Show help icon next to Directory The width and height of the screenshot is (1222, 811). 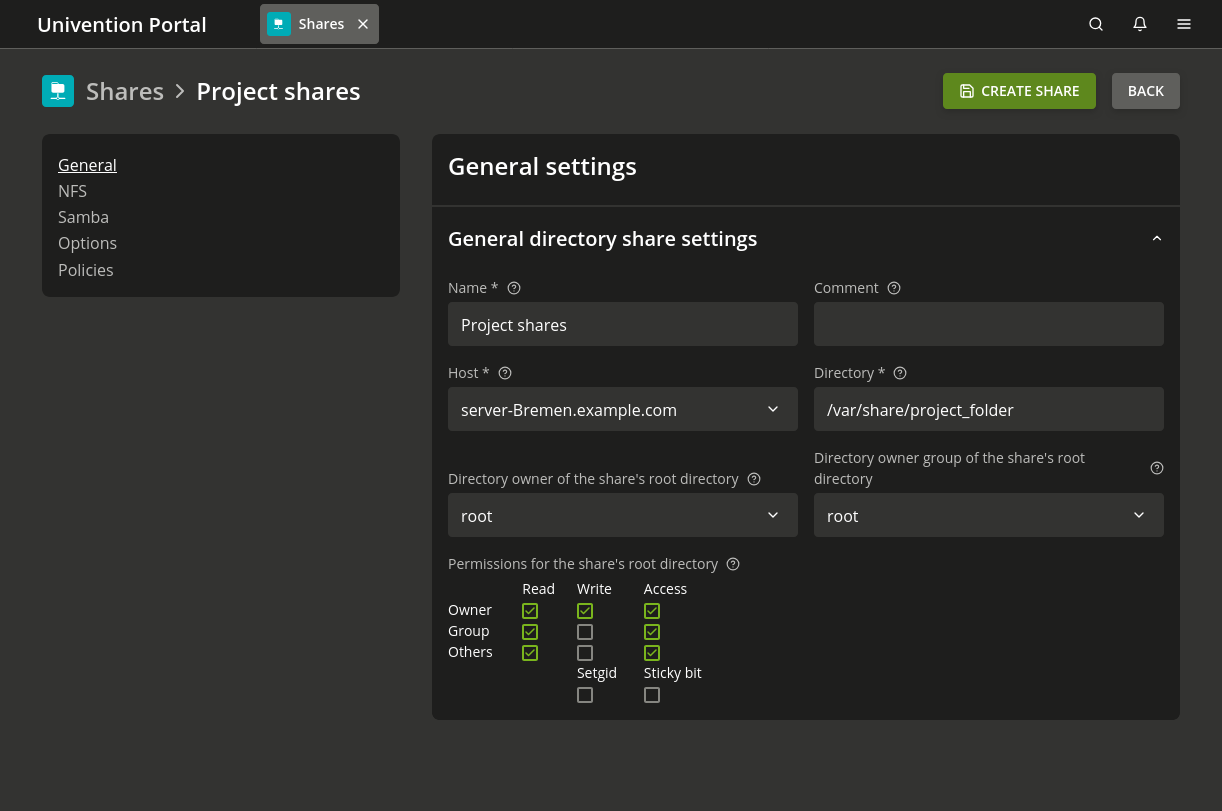[900, 373]
